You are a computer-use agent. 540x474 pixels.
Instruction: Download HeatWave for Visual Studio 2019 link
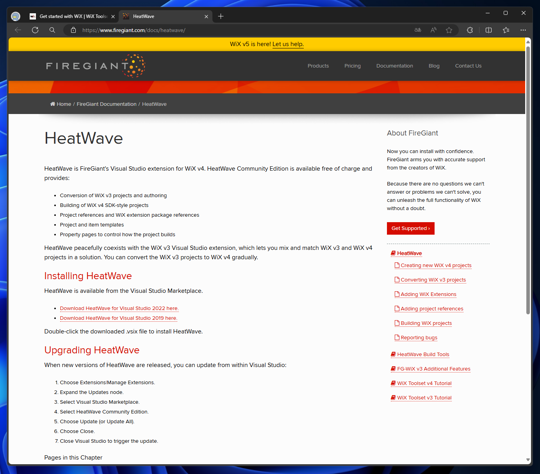pyautogui.click(x=118, y=318)
